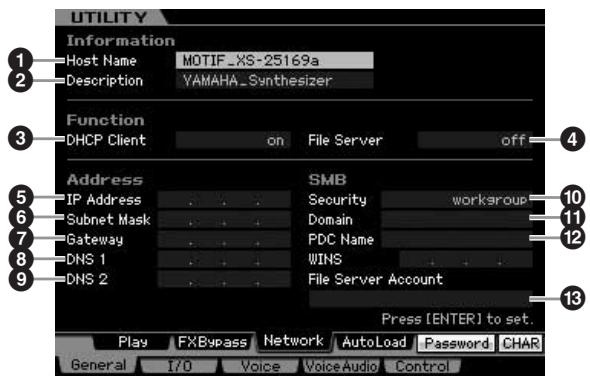The height and width of the screenshot is (381, 590).
Task: Click the Press [ENTER] to set text
Action: coord(458,319)
